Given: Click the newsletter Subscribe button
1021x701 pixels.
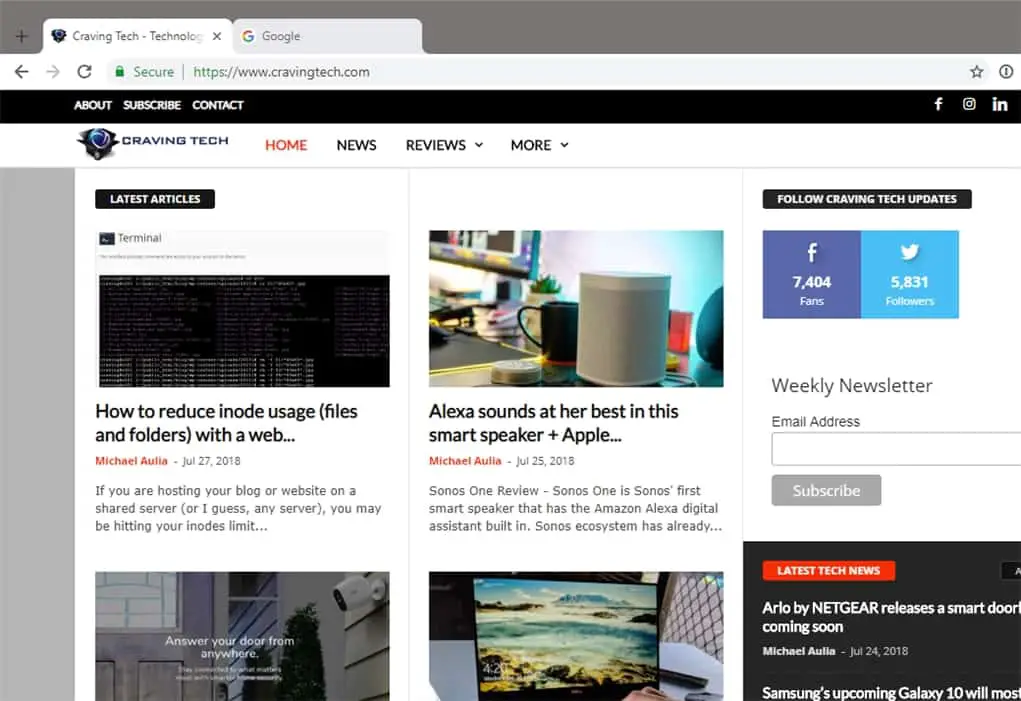Looking at the screenshot, I should pos(826,490).
